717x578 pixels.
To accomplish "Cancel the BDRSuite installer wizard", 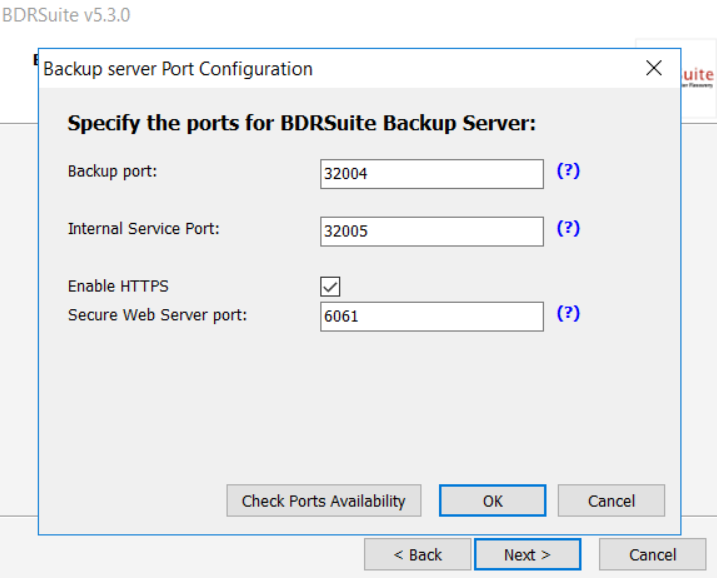I will tap(653, 555).
